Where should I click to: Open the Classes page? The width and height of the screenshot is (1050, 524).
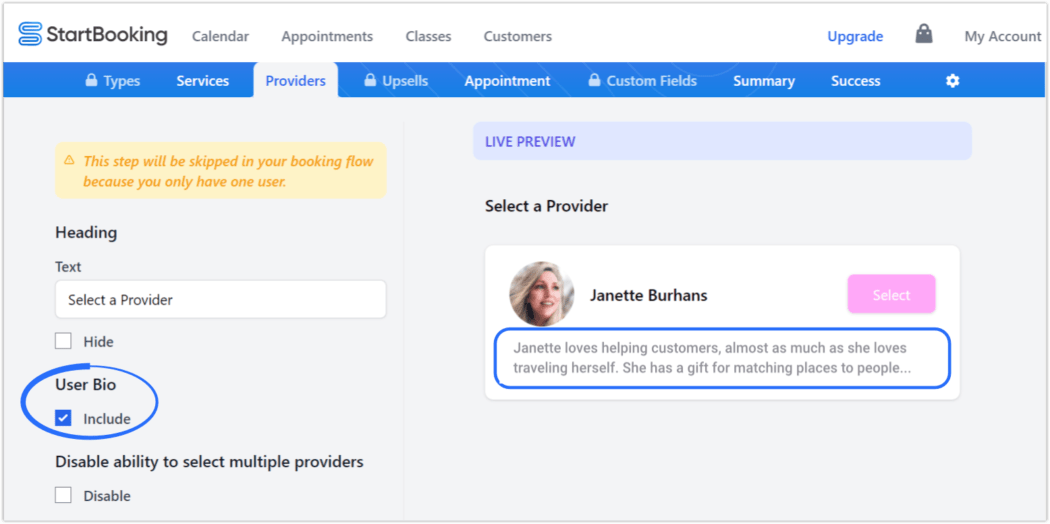(428, 36)
